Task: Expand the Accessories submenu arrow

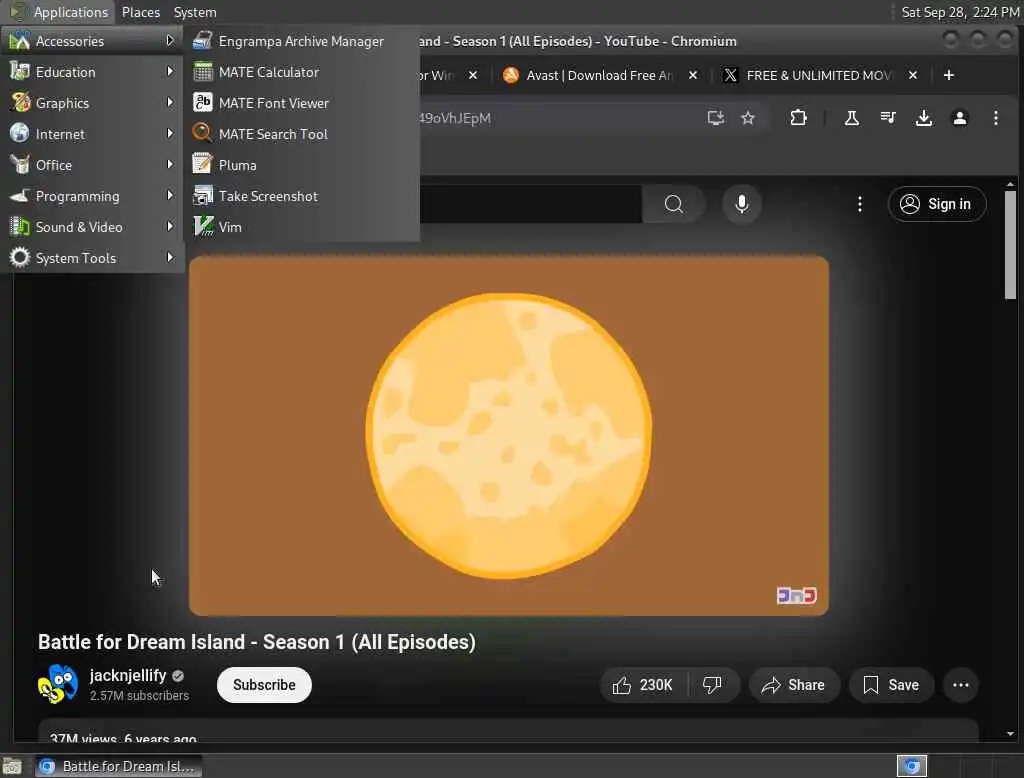Action: 170,41
